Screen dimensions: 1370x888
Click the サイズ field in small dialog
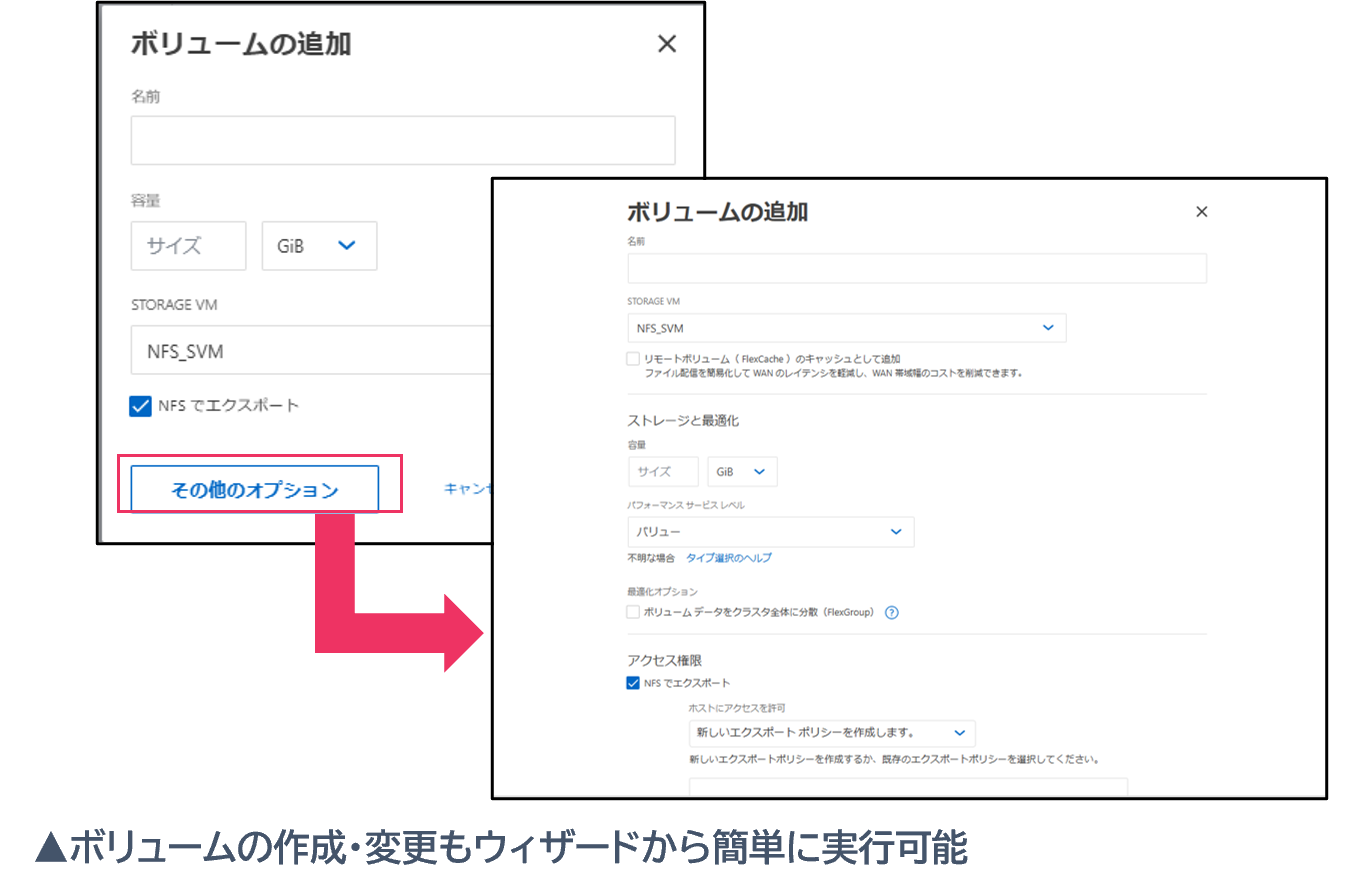(x=188, y=246)
